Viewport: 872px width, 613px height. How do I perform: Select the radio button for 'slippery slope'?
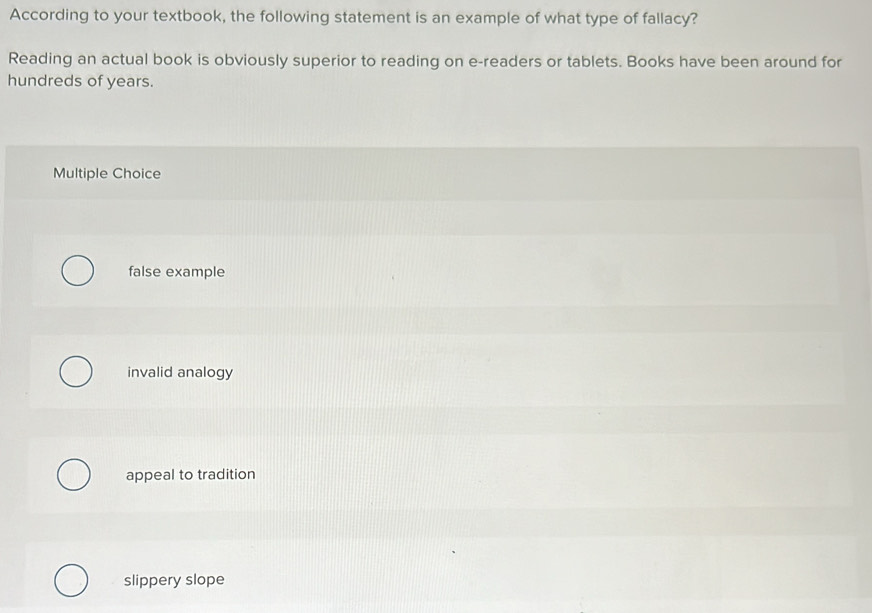pos(71,579)
